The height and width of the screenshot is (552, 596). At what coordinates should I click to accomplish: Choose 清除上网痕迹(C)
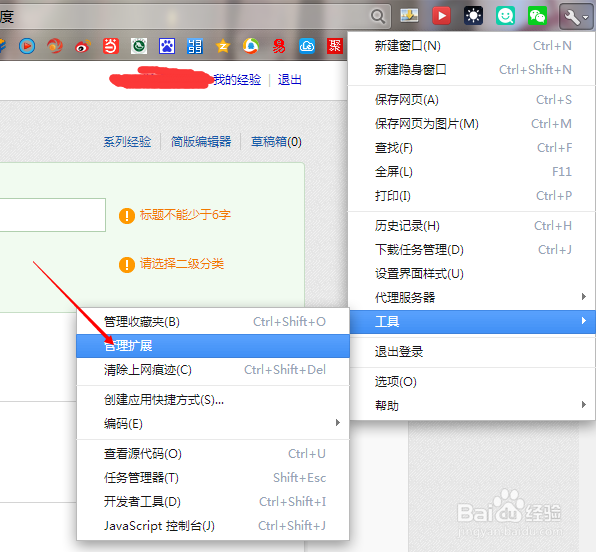[213, 370]
